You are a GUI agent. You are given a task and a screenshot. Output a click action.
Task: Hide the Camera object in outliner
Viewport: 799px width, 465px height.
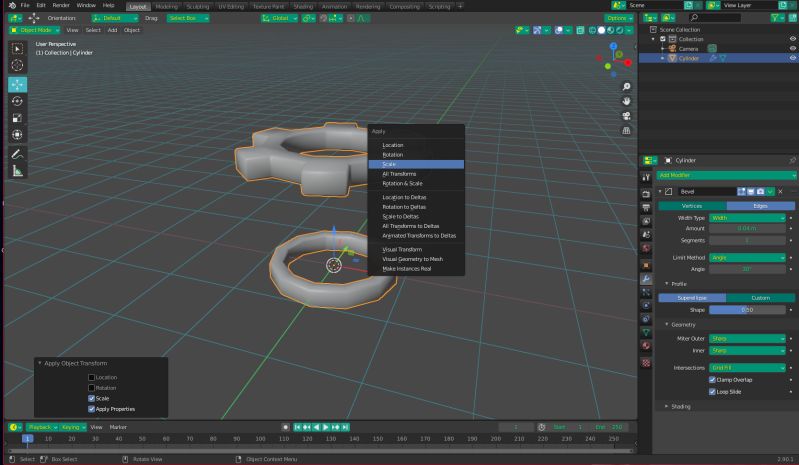792,48
